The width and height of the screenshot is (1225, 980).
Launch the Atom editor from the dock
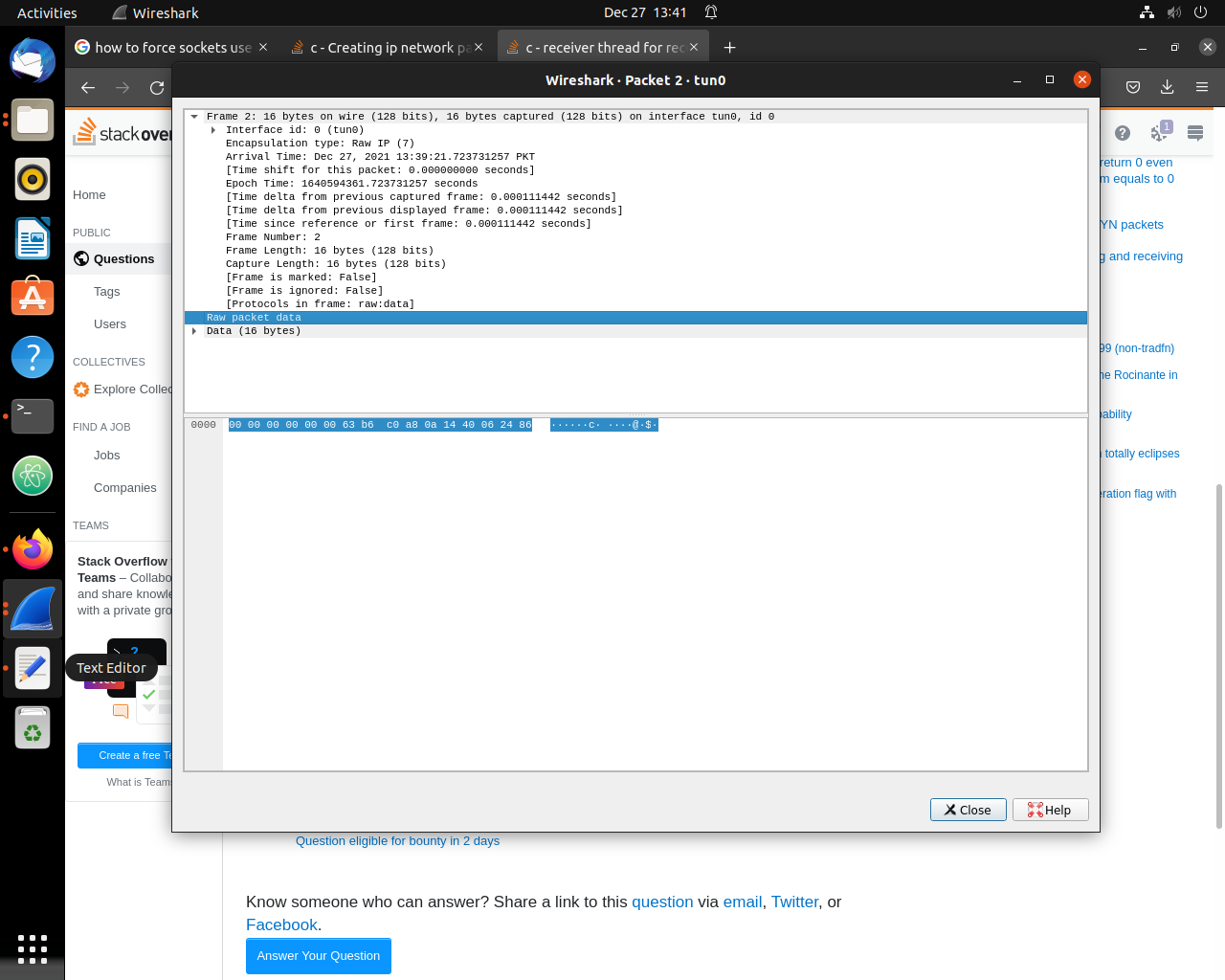pos(33,476)
